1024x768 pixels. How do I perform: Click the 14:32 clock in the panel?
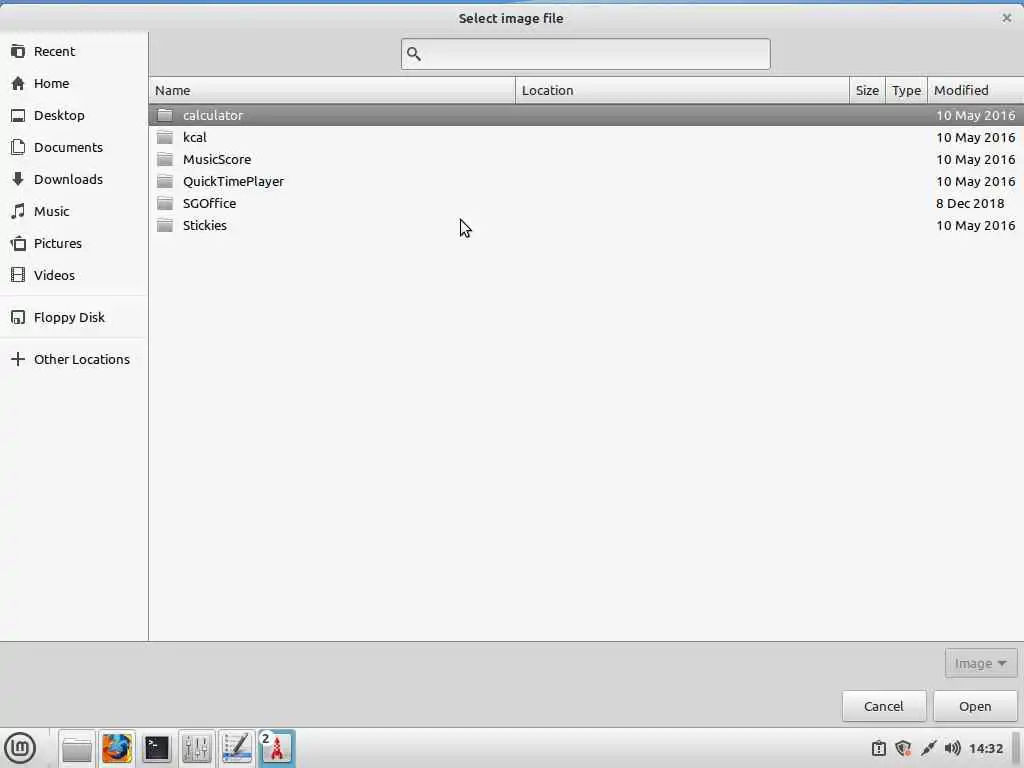click(x=985, y=748)
